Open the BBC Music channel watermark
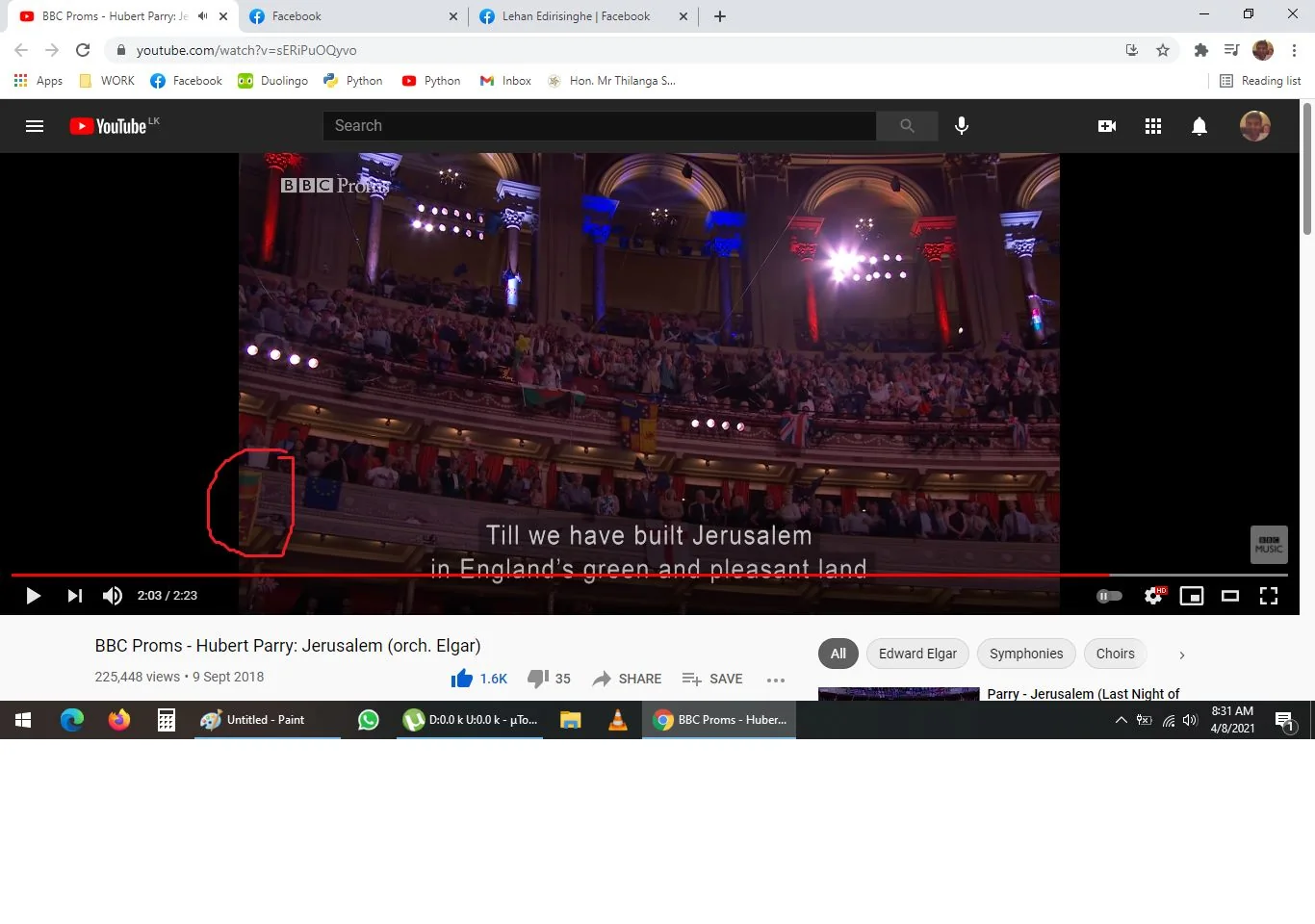The height and width of the screenshot is (924, 1315). pos(1269,545)
